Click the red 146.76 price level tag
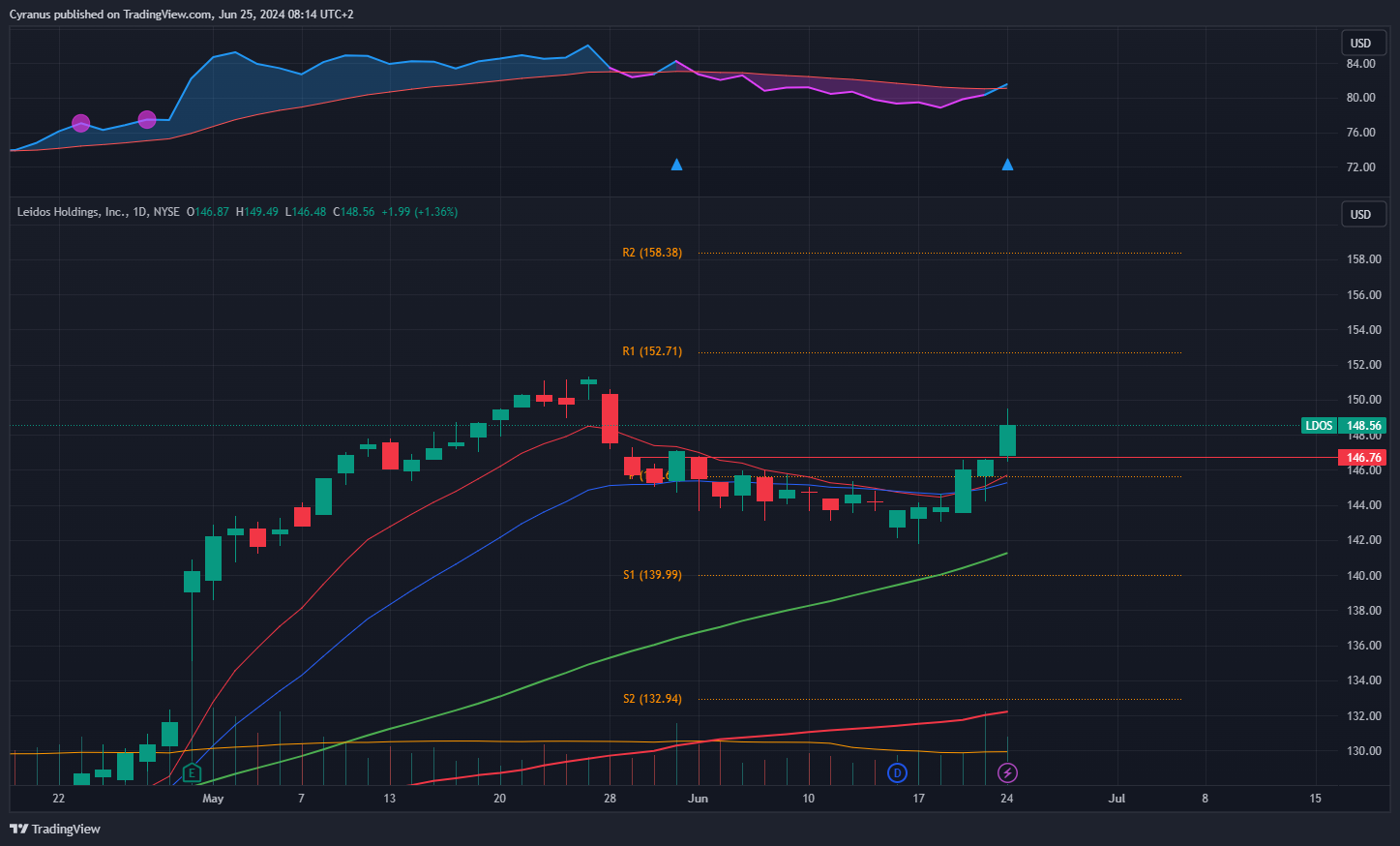 tap(1363, 458)
